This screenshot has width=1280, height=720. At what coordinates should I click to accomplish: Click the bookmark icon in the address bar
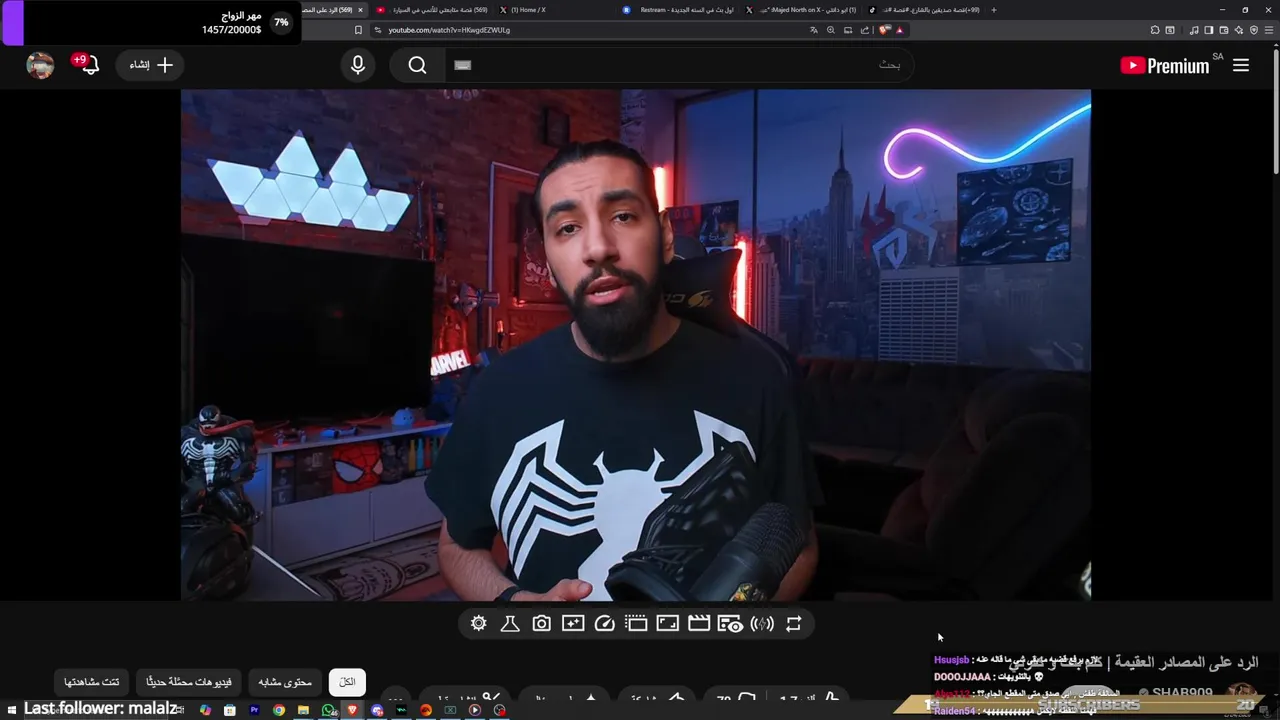point(358,30)
